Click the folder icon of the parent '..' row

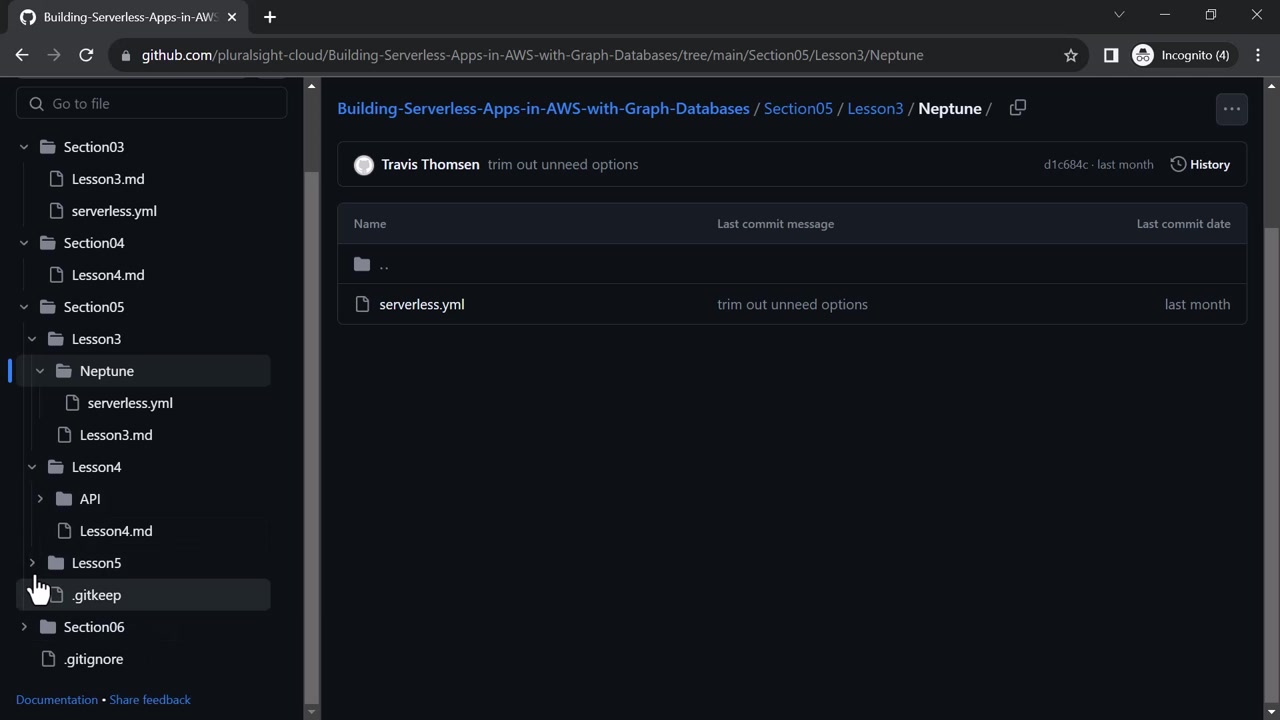tap(362, 264)
